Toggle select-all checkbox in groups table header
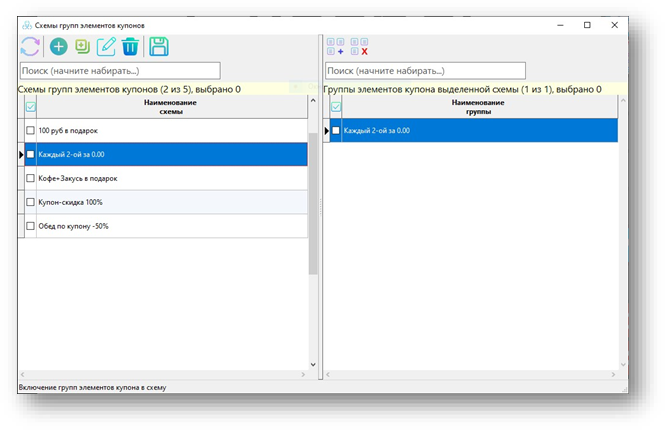Image resolution: width=665 pixels, height=430 pixels. pyautogui.click(x=336, y=107)
